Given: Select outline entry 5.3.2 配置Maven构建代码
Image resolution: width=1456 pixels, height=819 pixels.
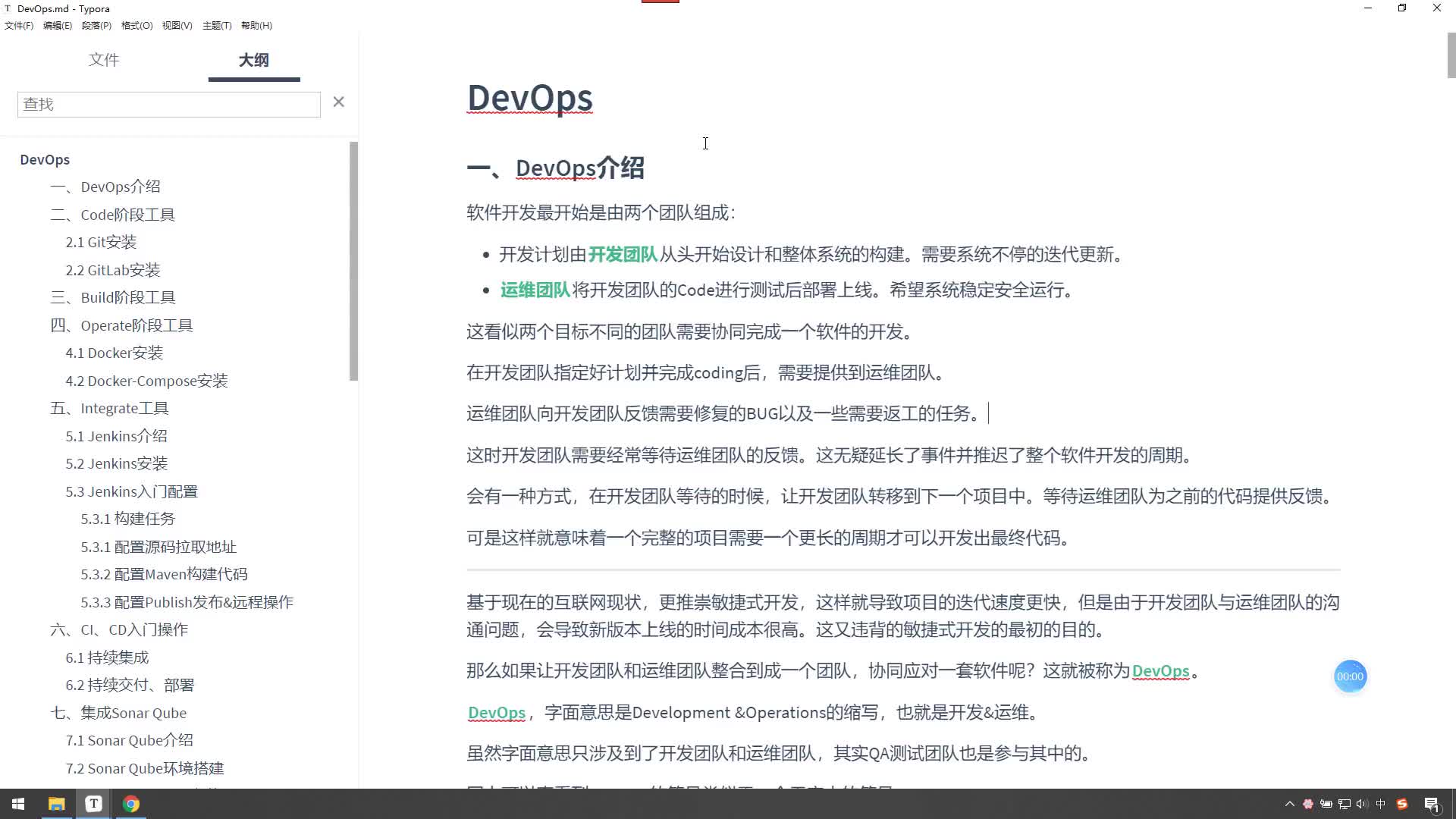Looking at the screenshot, I should pyautogui.click(x=165, y=574).
